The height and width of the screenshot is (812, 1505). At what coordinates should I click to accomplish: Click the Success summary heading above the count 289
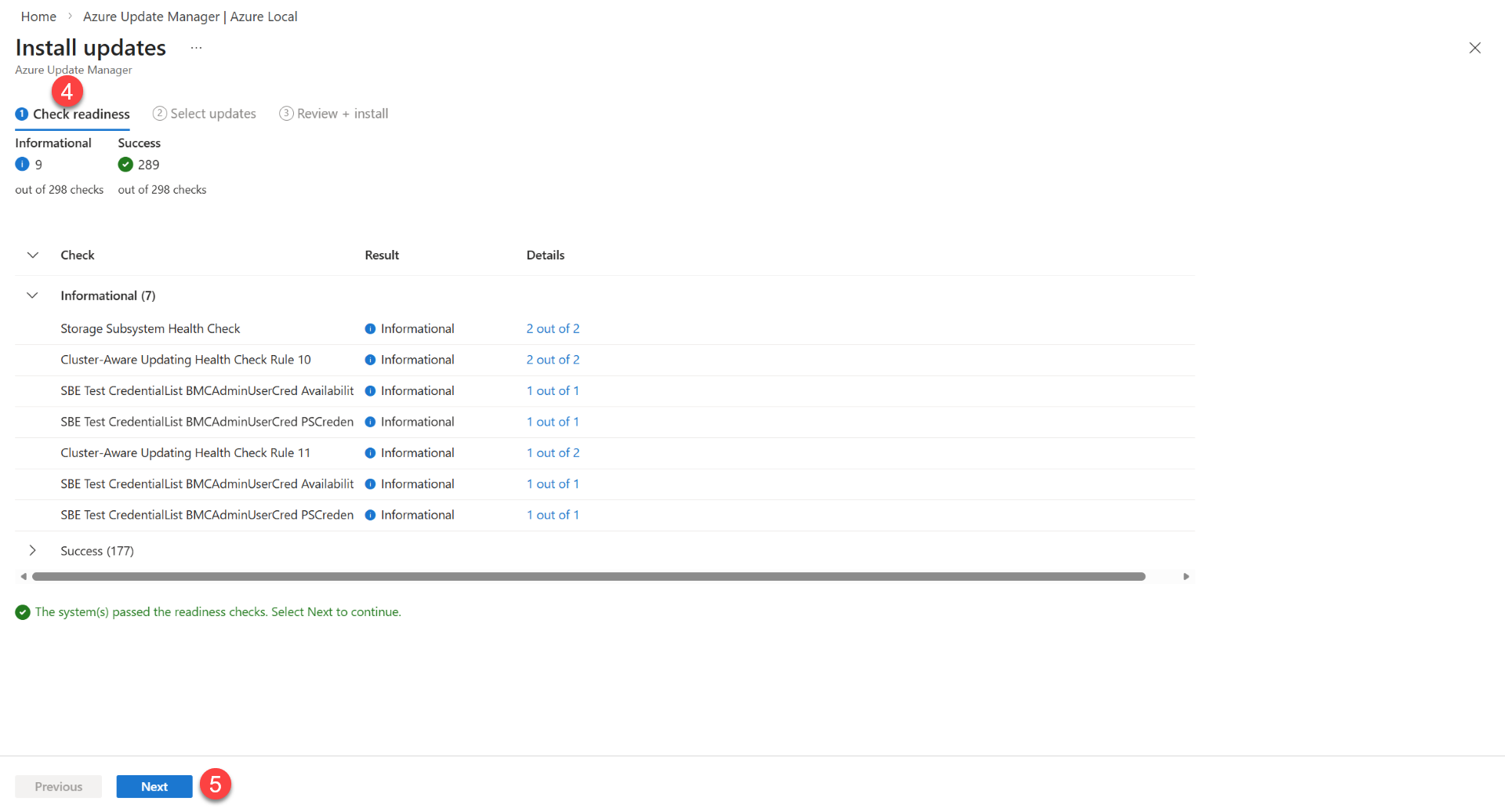click(140, 143)
